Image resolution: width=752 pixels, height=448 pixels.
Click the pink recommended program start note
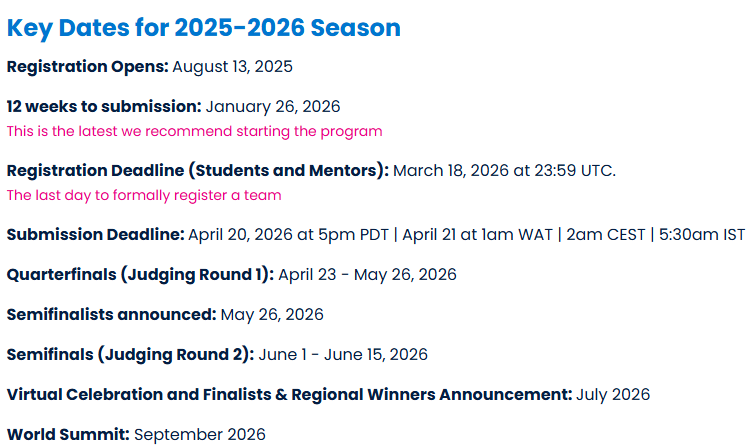coord(194,131)
